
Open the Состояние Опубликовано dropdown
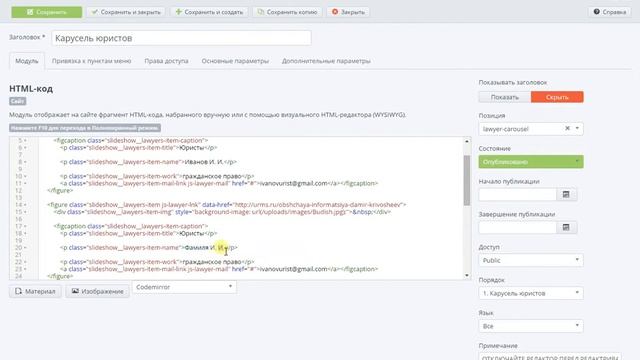click(x=531, y=162)
